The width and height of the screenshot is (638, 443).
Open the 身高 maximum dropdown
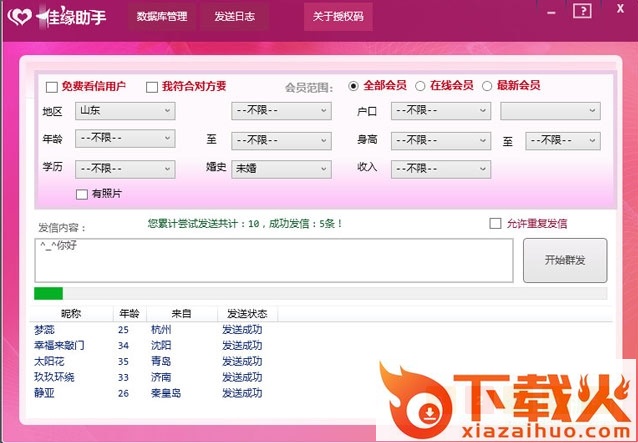(x=563, y=141)
